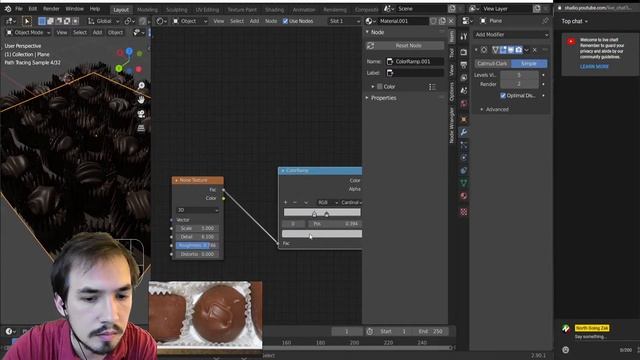640x360 pixels.
Task: Open the Blender logo menu
Action: [x=8, y=9]
